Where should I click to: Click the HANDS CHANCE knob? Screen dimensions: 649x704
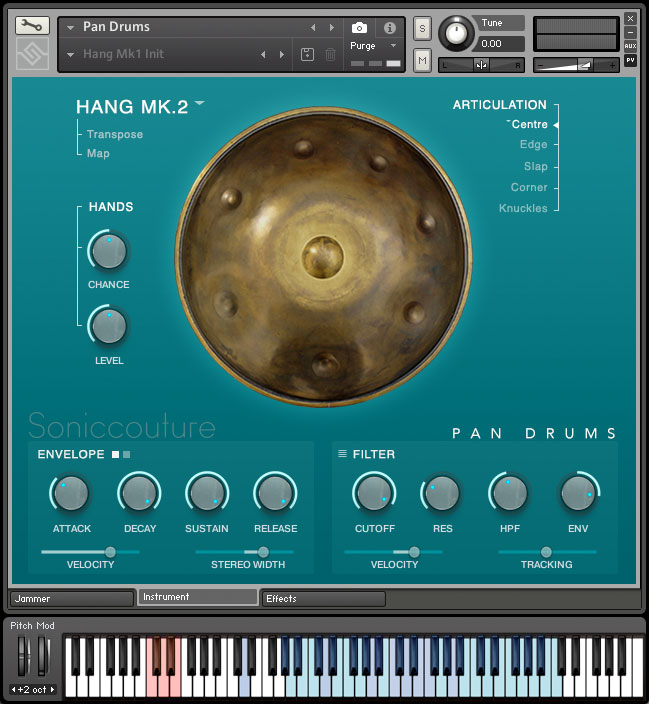click(108, 251)
